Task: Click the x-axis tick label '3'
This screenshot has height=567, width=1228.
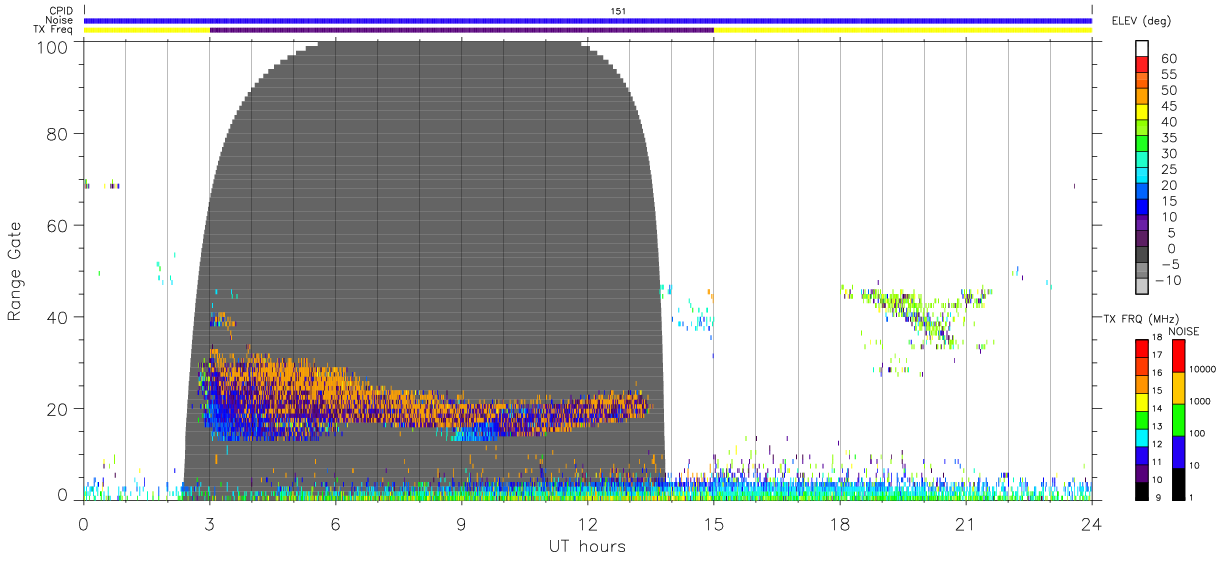Action: 210,523
